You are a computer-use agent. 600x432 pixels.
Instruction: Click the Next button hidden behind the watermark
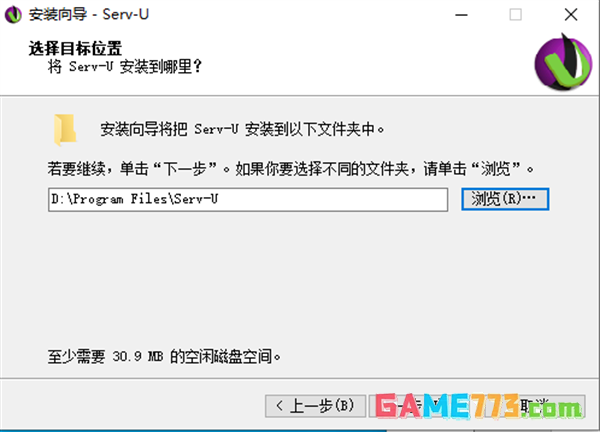[419, 406]
